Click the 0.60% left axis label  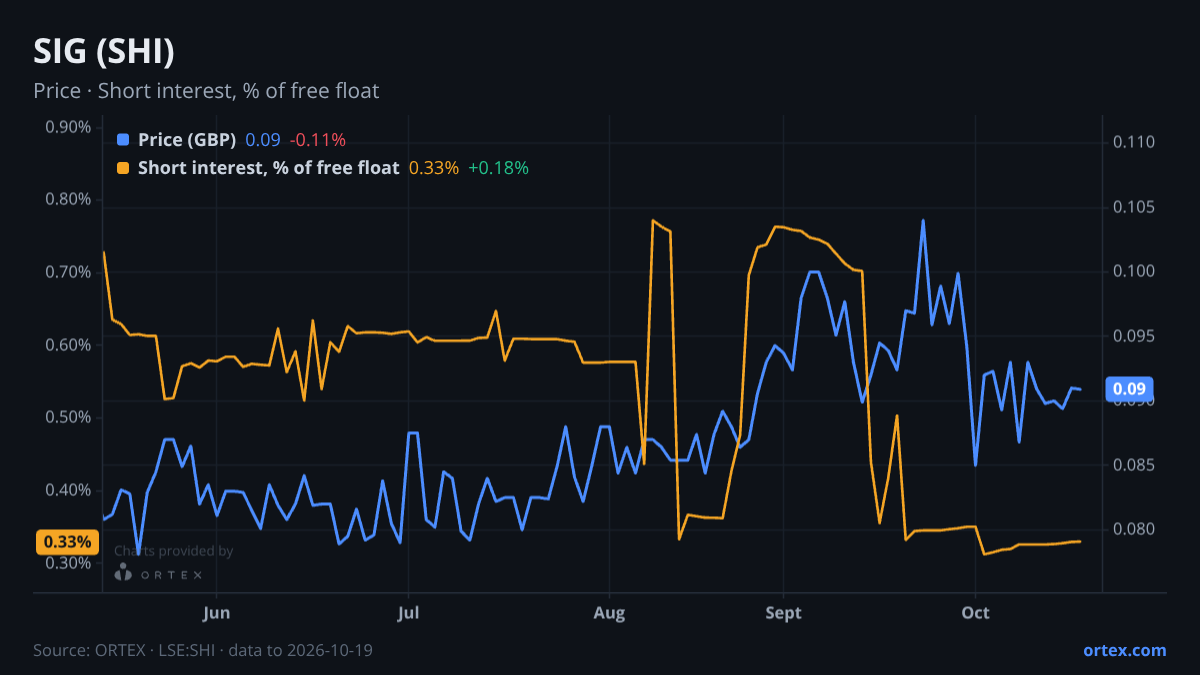(x=68, y=345)
